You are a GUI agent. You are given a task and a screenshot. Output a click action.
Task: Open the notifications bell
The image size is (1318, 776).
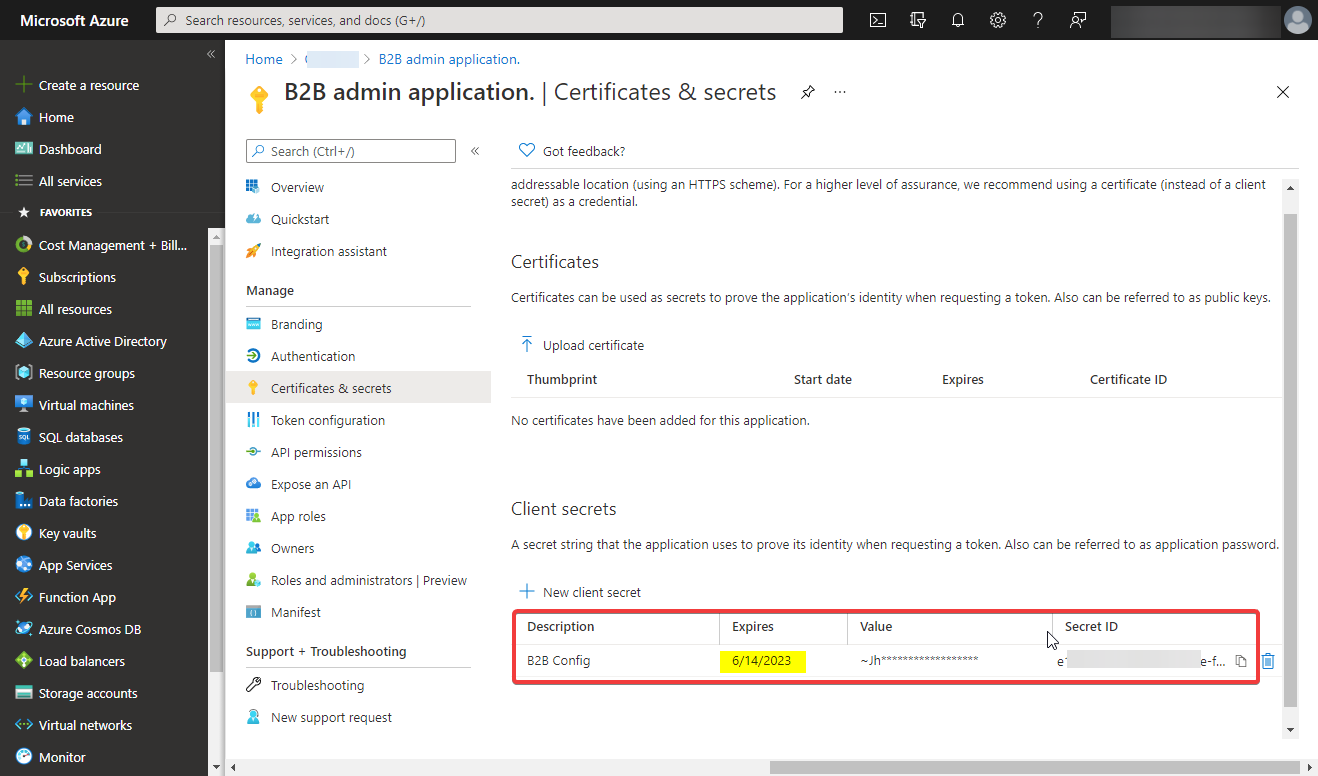[x=957, y=20]
